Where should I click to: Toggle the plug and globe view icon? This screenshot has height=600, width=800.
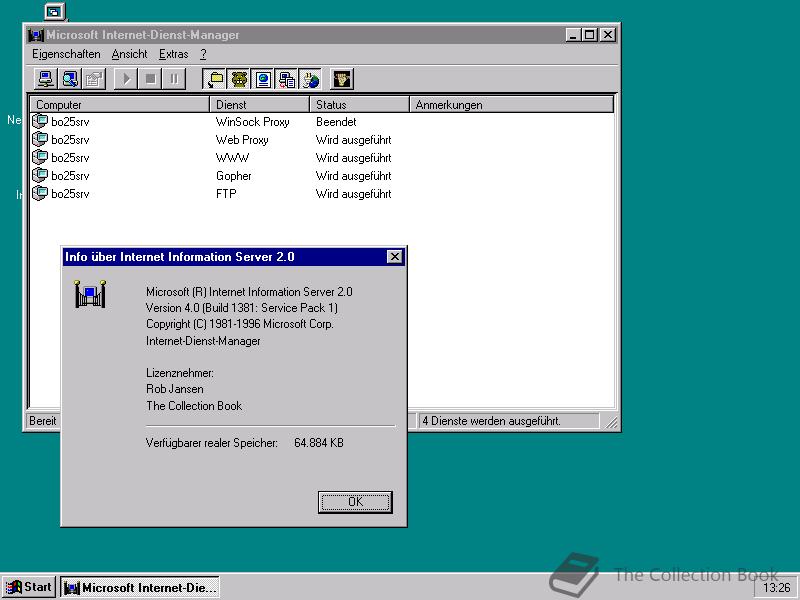click(311, 79)
